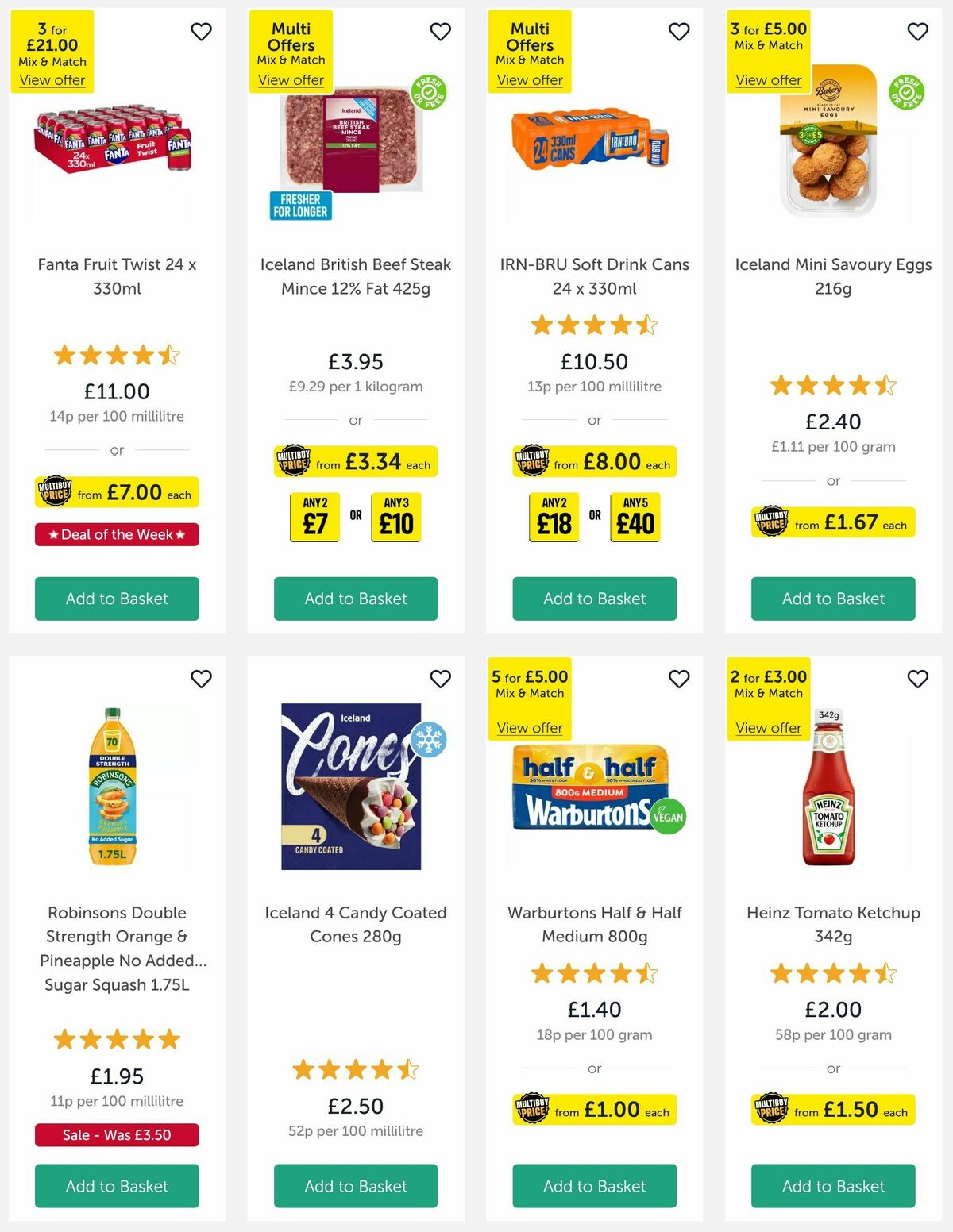Open the View offer link under 3 for £21.00
The height and width of the screenshot is (1232, 953).
click(52, 80)
